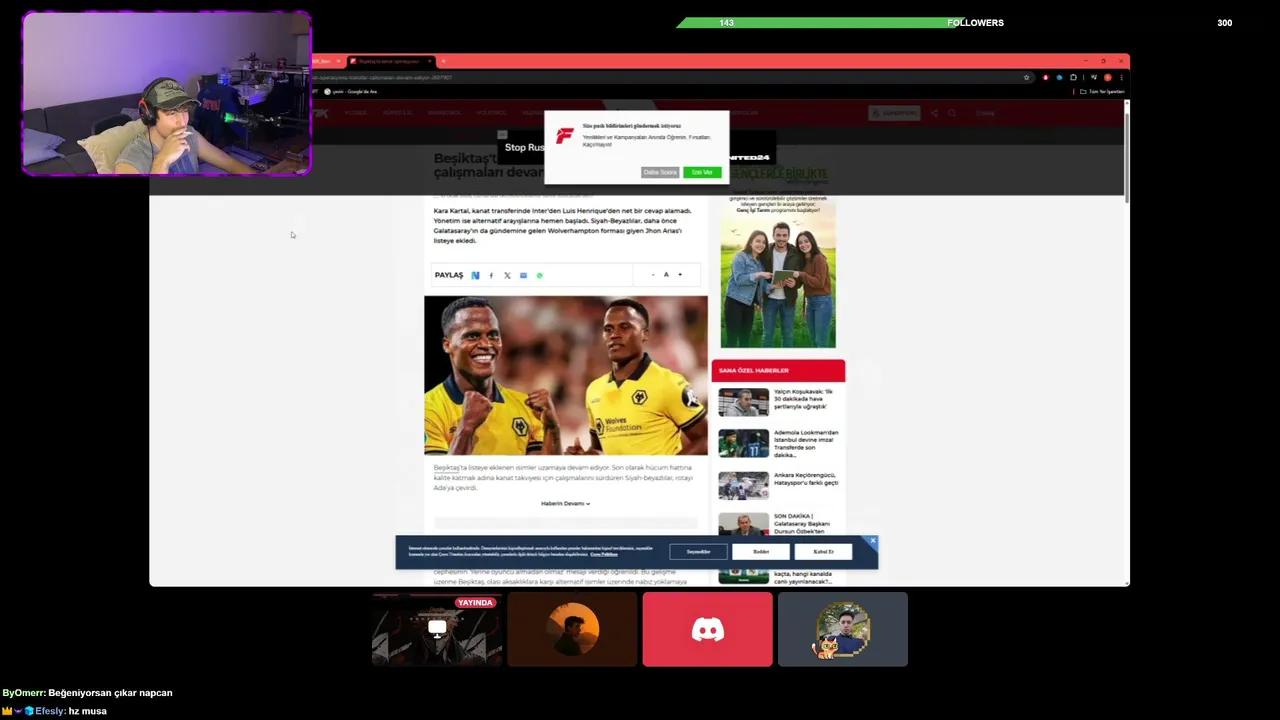The image size is (1280, 720).
Task: Share article via the blue N icon
Action: [475, 275]
